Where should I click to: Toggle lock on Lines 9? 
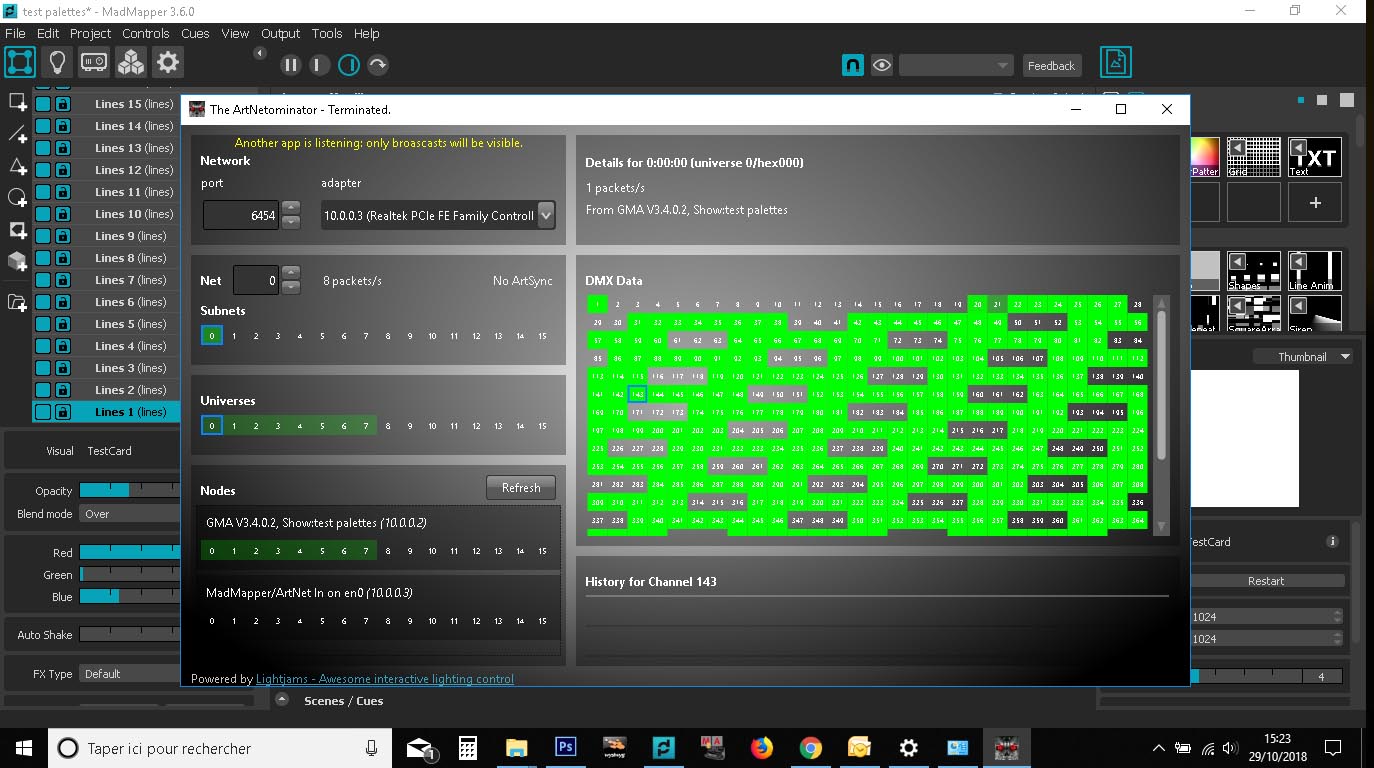[62, 236]
